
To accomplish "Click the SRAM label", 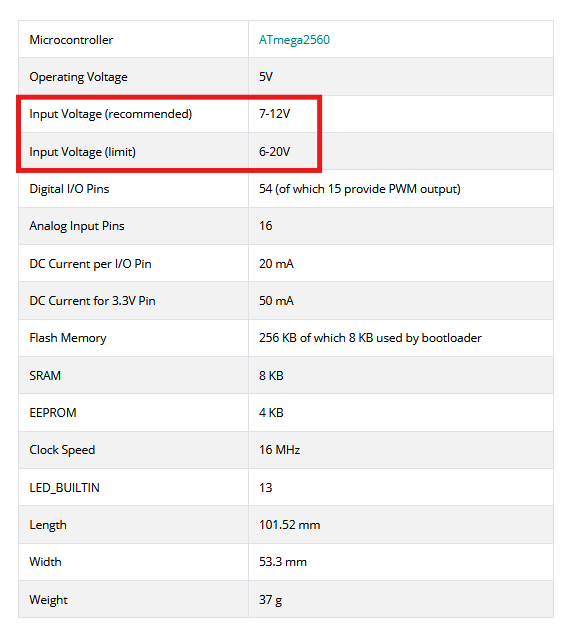I will click(x=45, y=375).
